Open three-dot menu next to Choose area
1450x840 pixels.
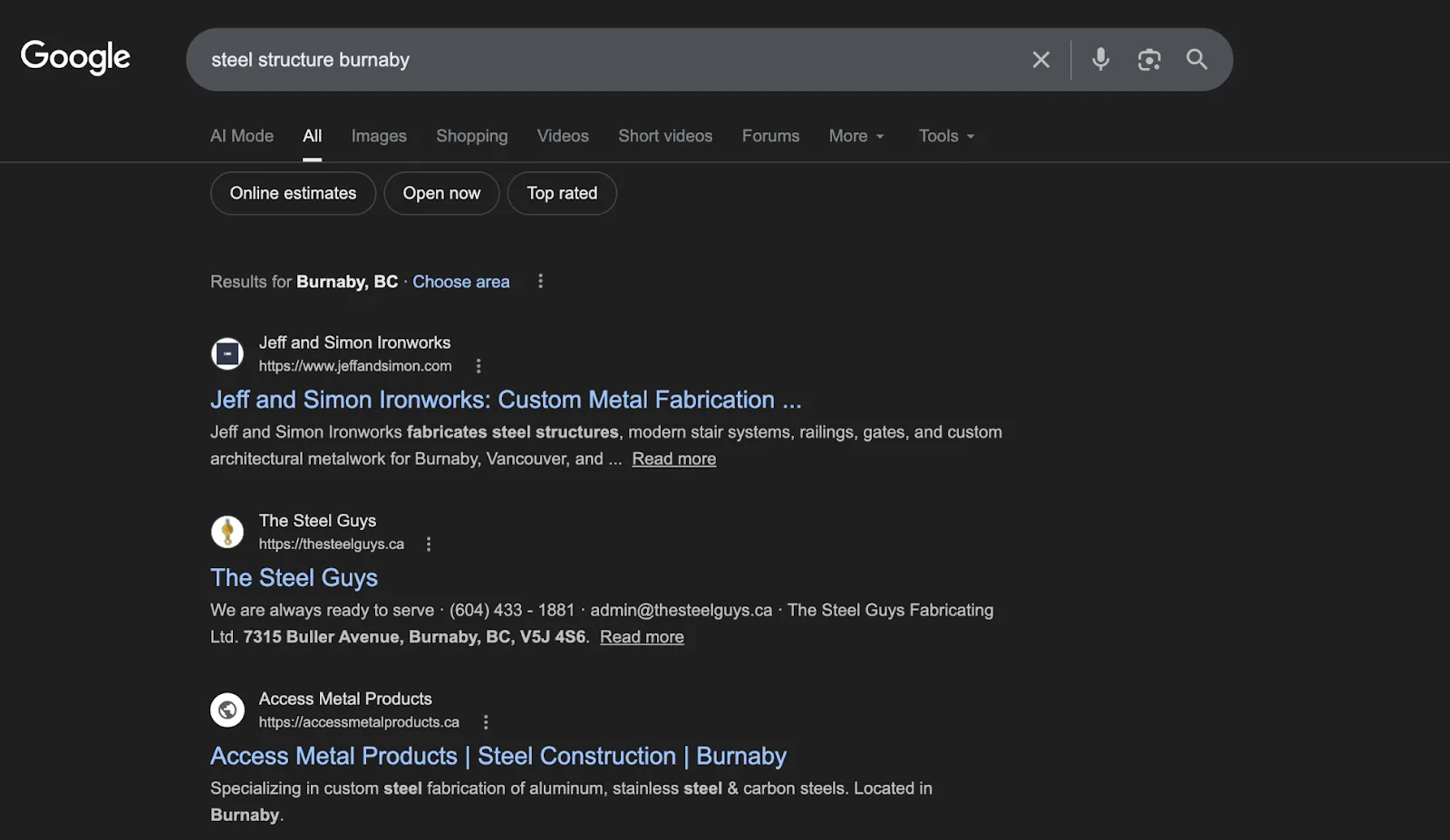540,282
